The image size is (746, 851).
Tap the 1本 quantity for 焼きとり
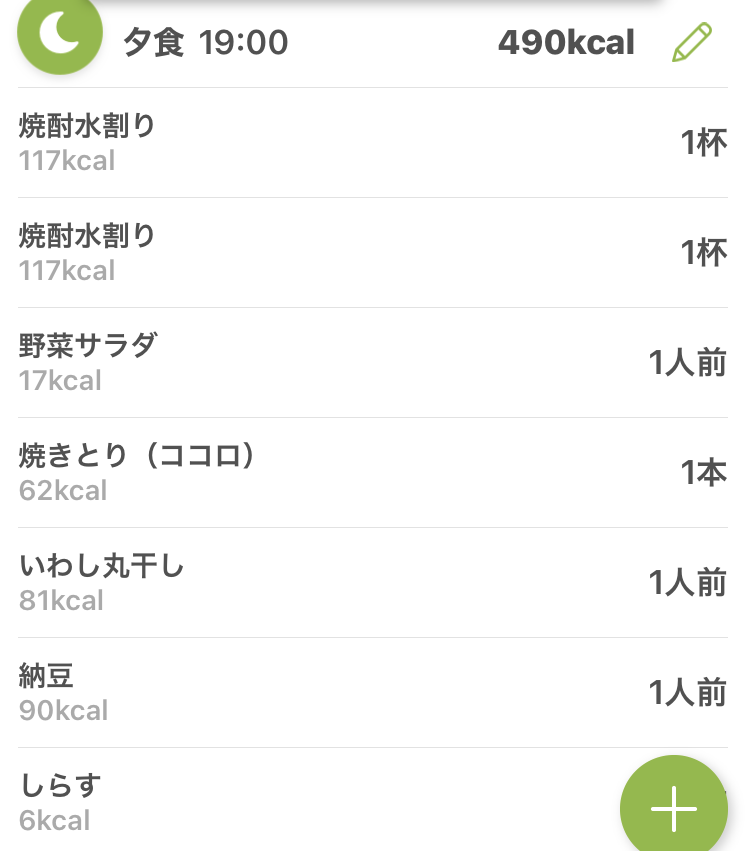(704, 472)
